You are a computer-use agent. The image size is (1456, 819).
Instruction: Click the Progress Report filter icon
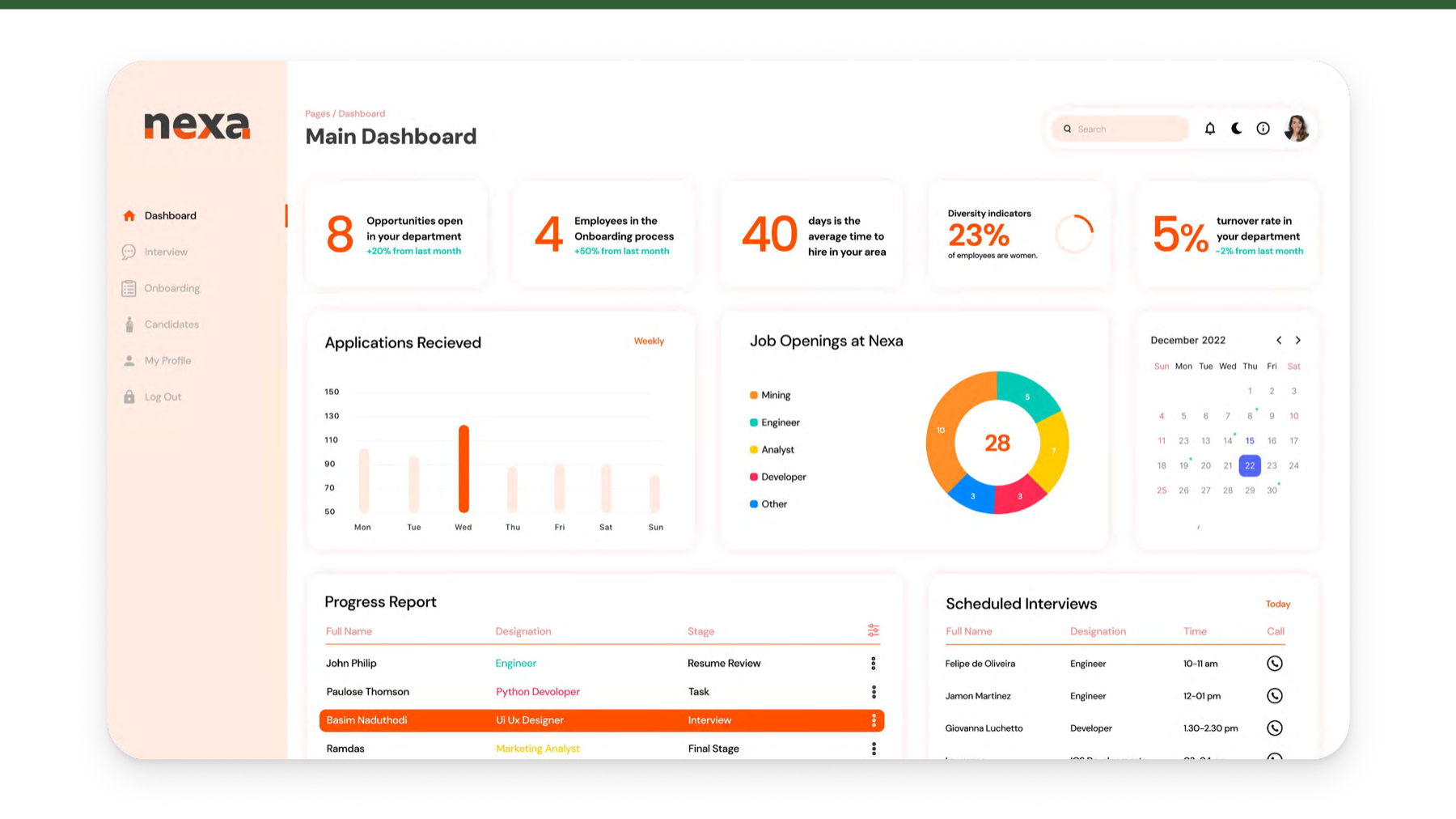874,630
